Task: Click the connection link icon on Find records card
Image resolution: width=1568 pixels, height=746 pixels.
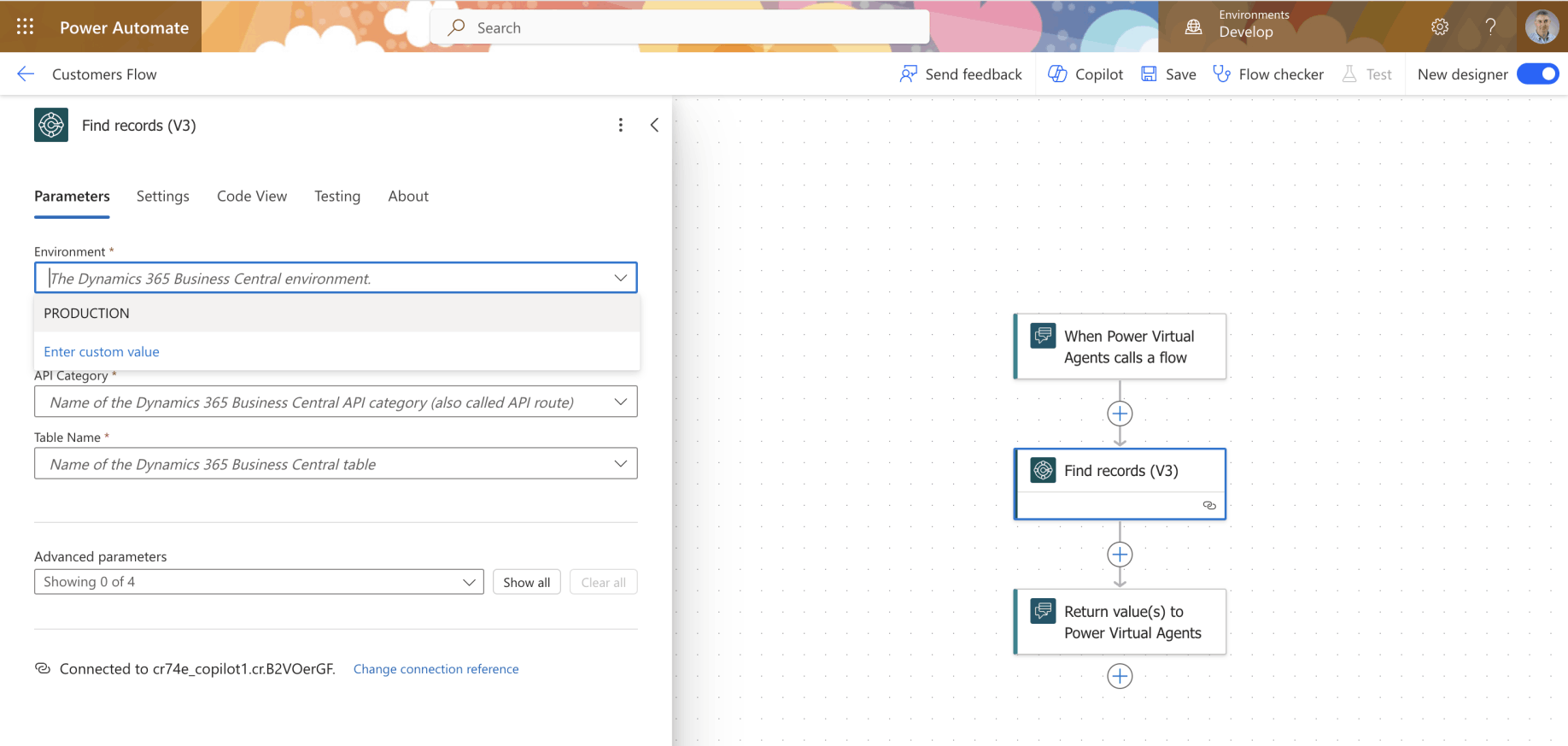Action: tap(1209, 505)
